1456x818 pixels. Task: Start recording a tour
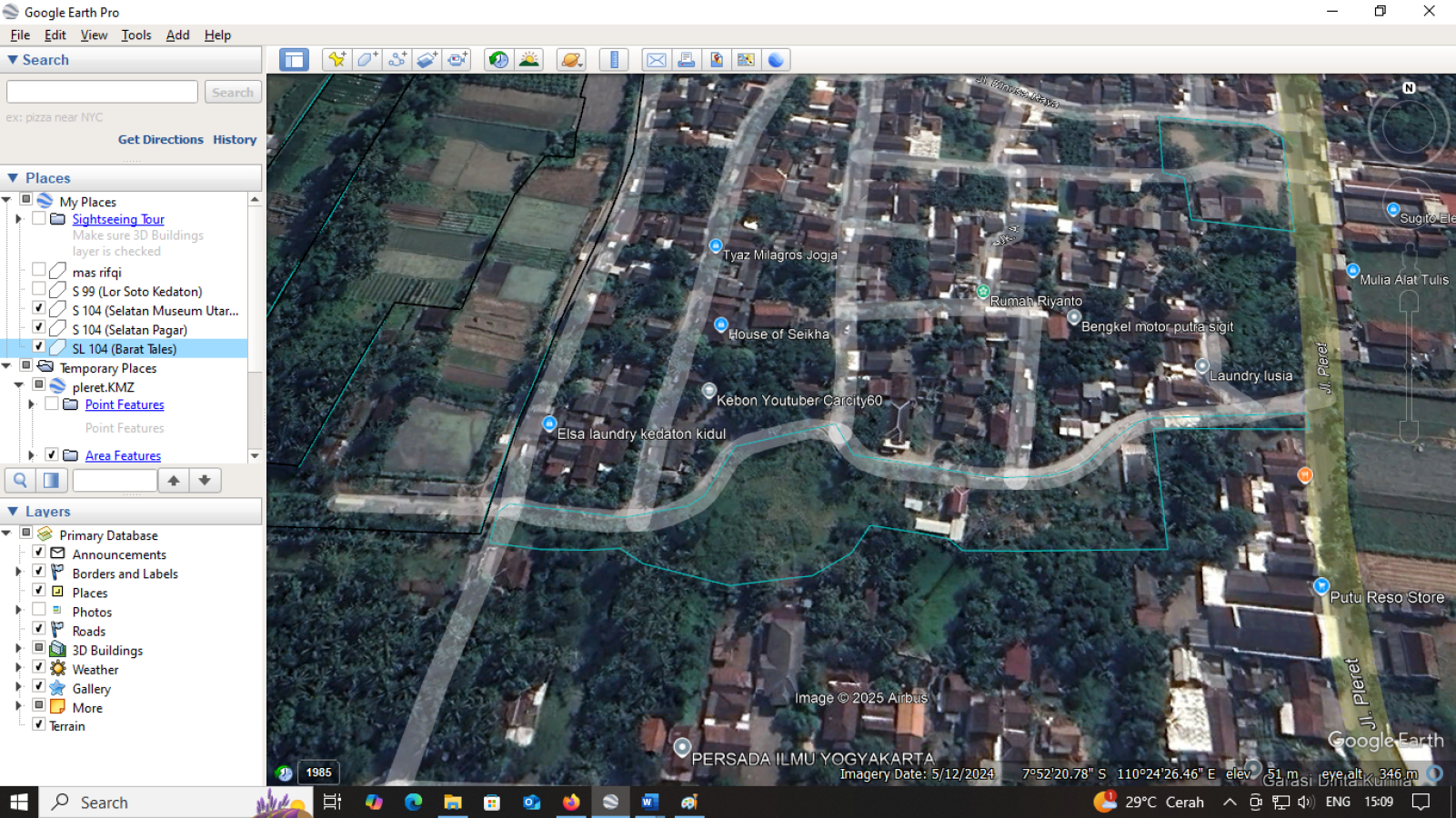coord(457,60)
